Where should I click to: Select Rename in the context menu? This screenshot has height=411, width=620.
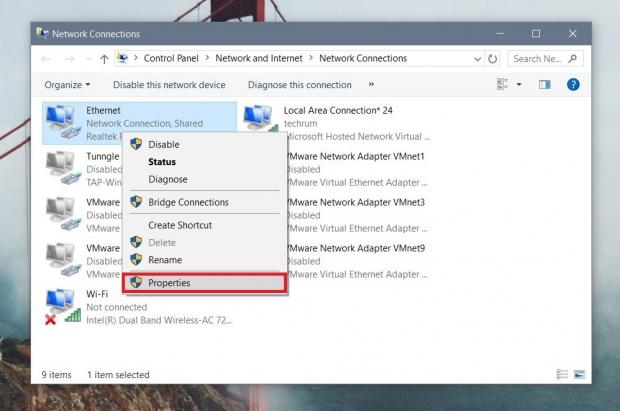pyautogui.click(x=165, y=259)
